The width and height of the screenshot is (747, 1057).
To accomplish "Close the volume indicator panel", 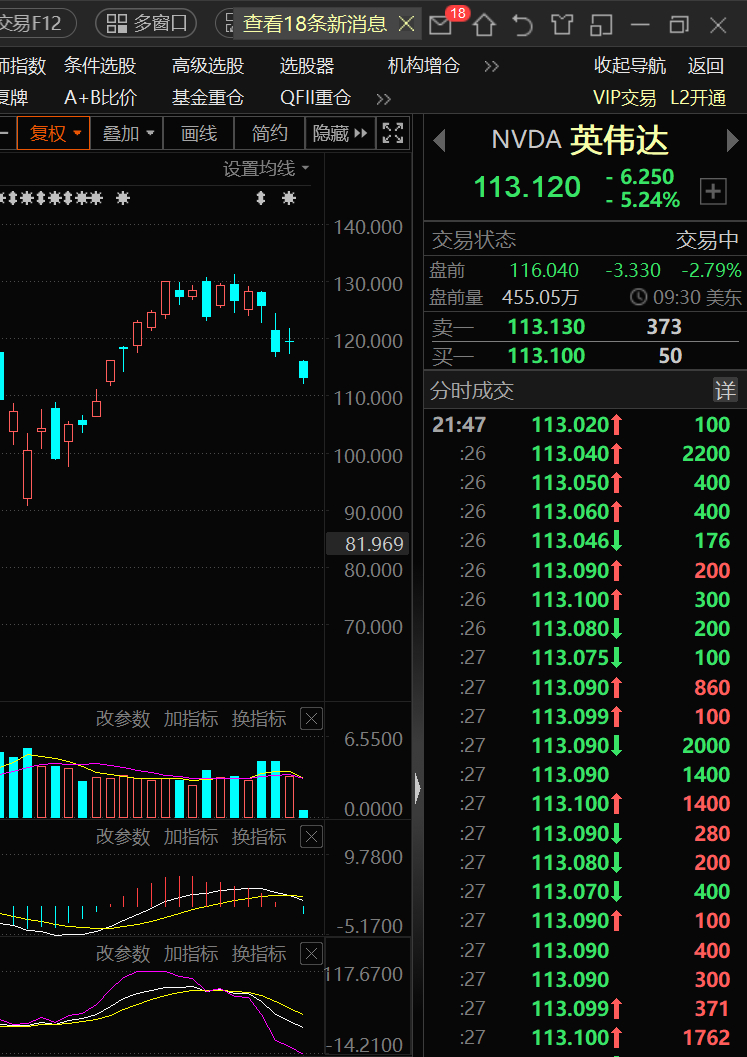I will (311, 719).
